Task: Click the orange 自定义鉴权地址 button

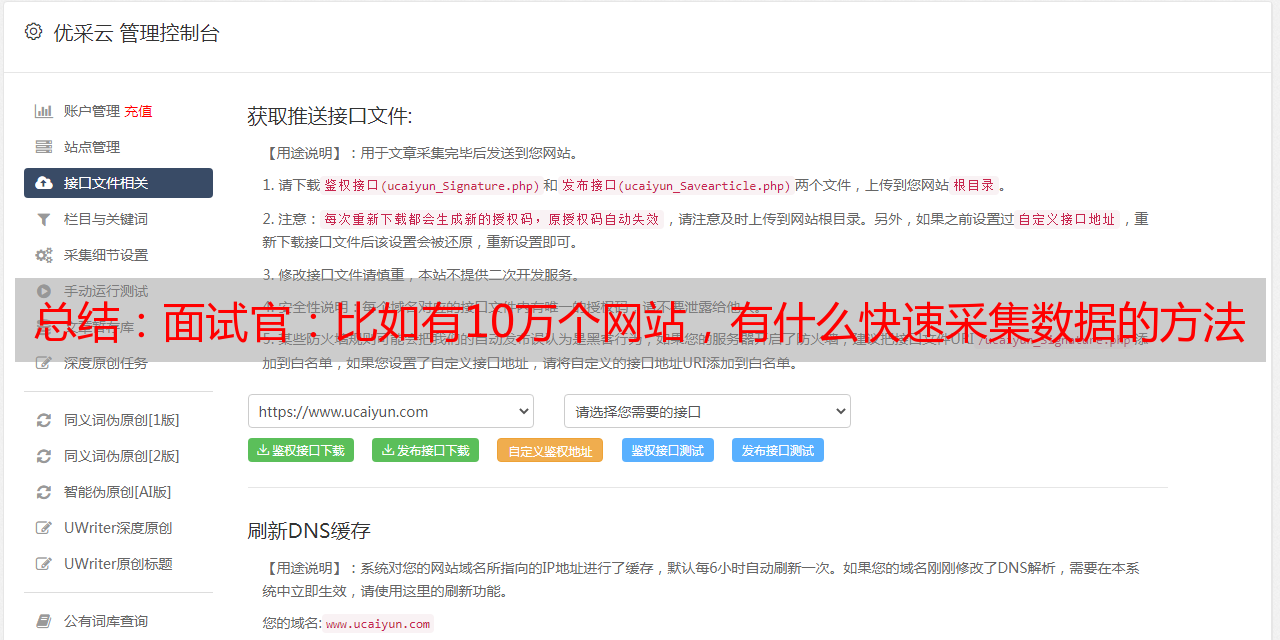Action: point(550,450)
